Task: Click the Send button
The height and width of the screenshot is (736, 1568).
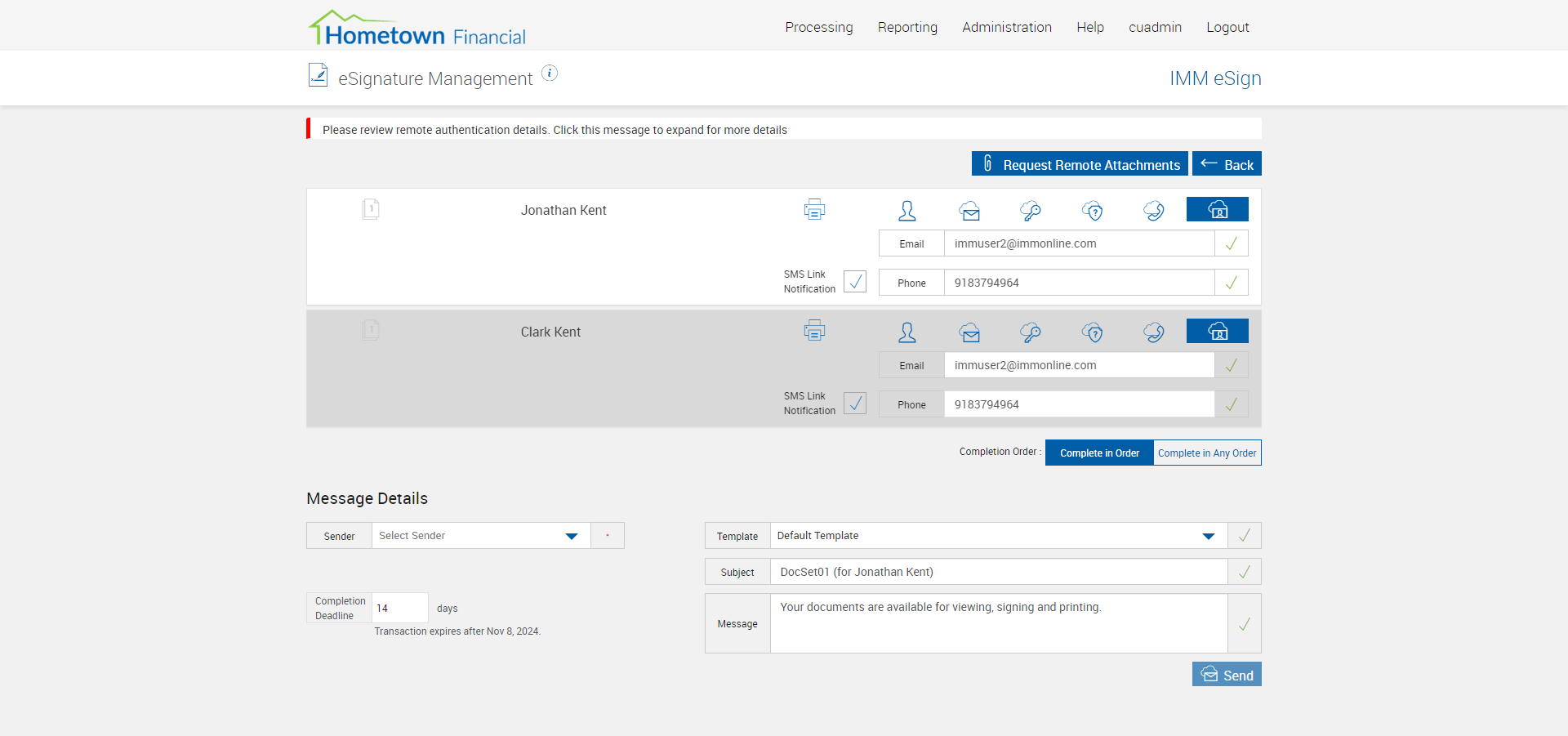Action: coord(1226,675)
